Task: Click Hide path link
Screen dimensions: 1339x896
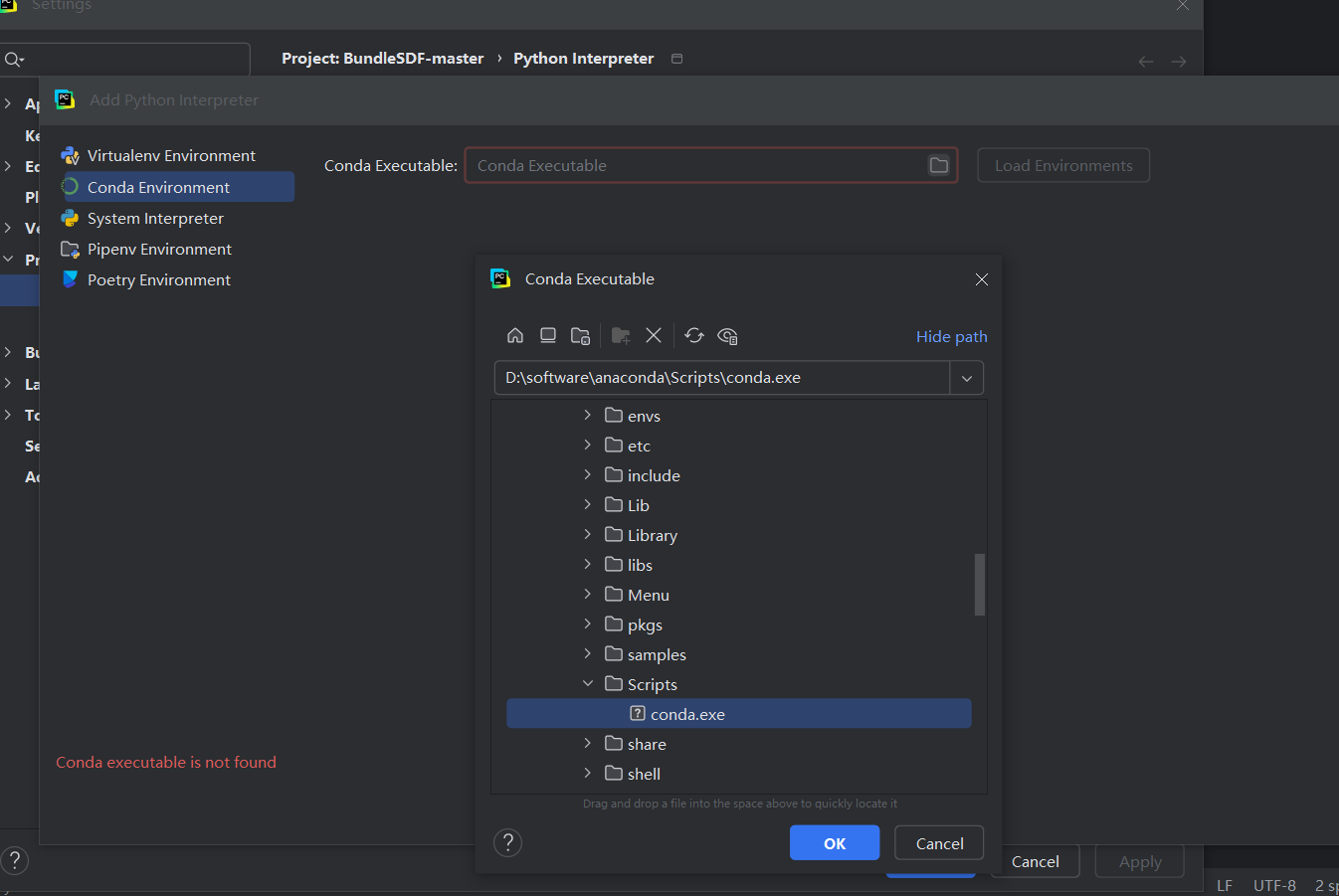Action: 951,336
